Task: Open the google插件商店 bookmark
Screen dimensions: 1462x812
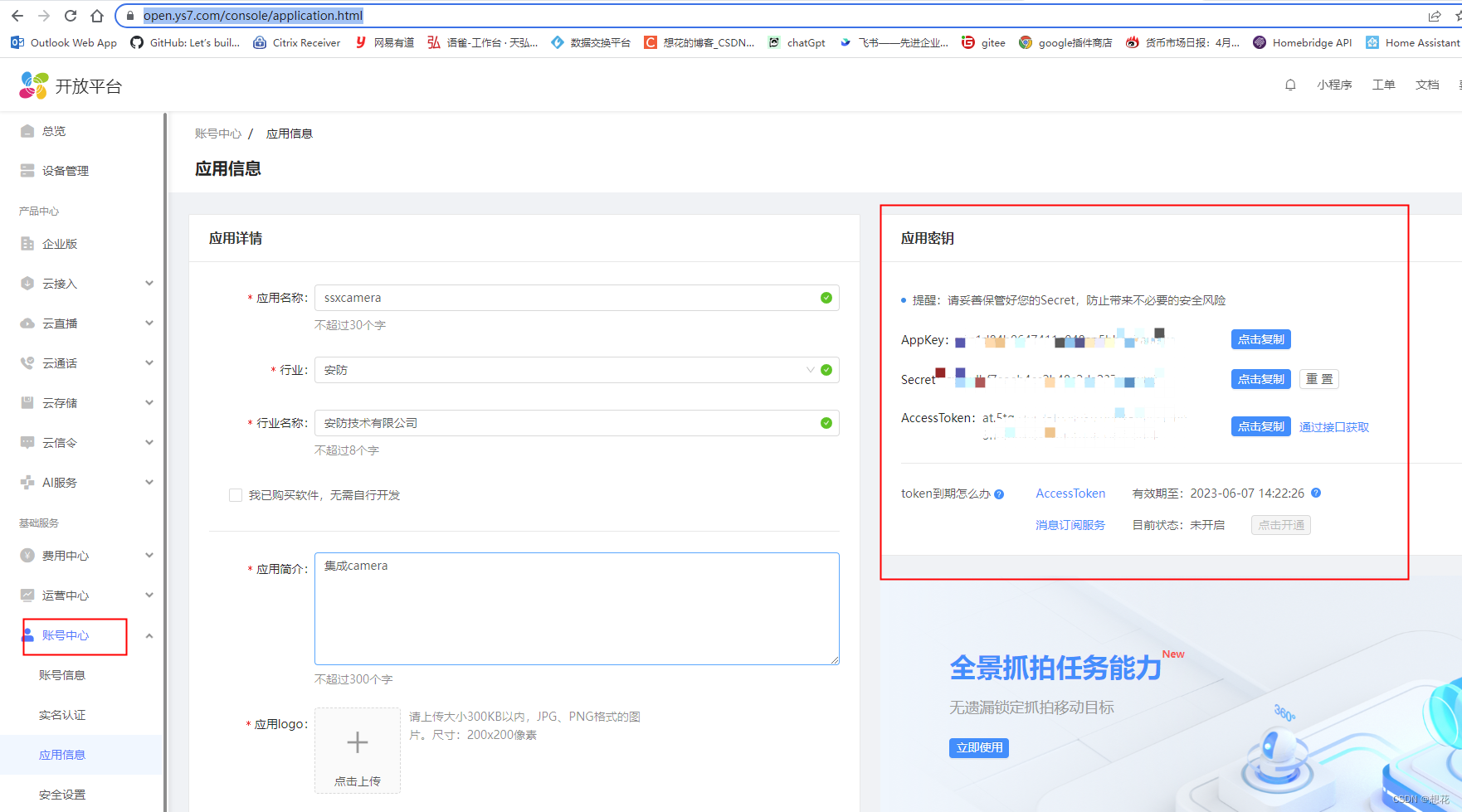Action: [x=1065, y=42]
